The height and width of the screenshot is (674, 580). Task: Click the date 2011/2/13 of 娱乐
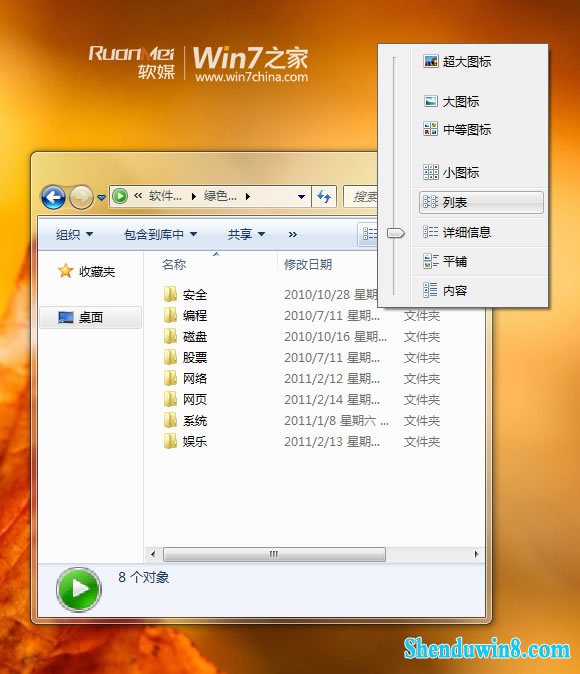[332, 442]
